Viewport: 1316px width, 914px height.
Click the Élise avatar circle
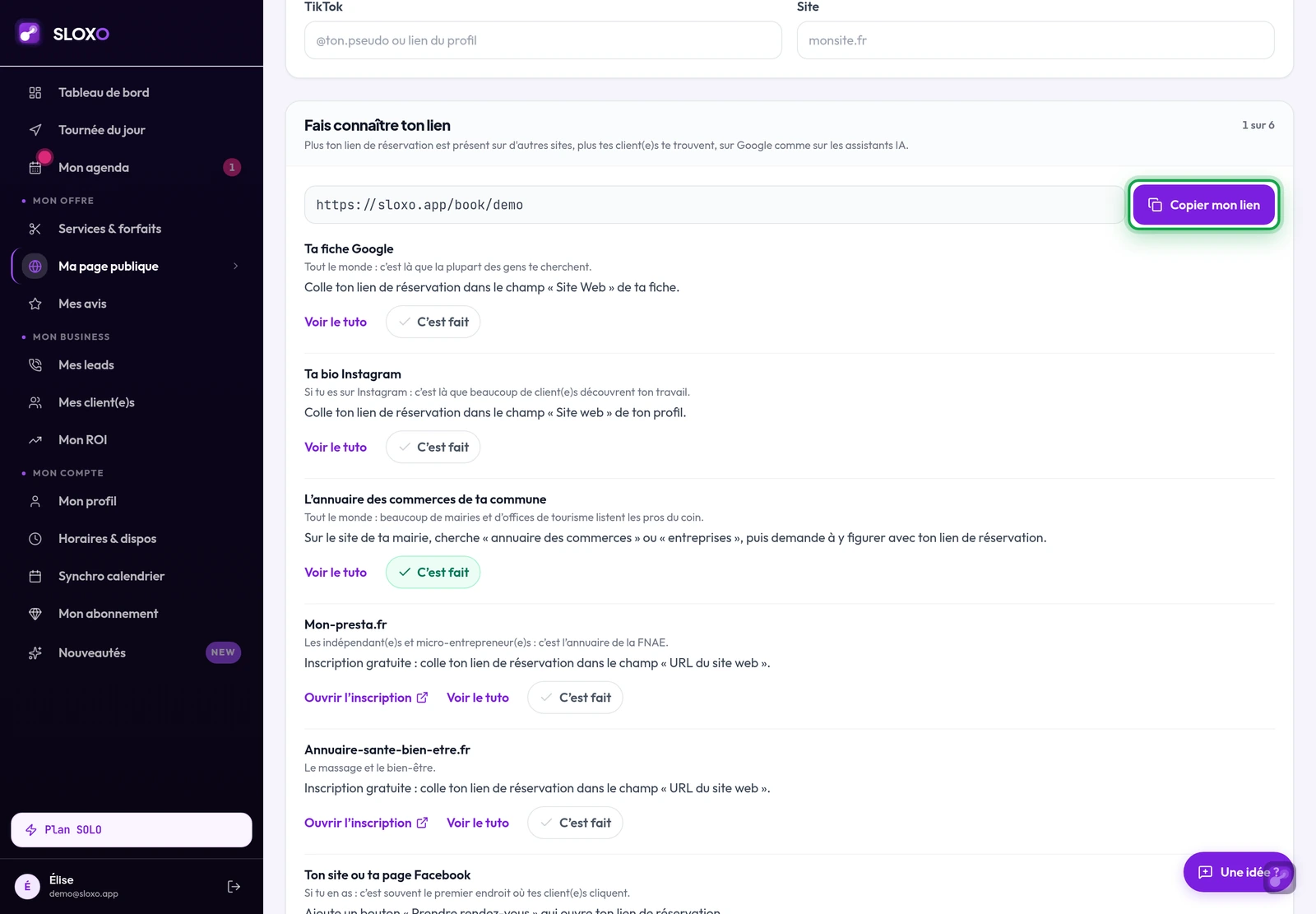coord(27,886)
